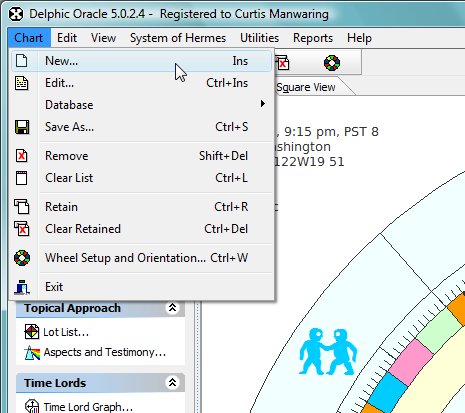465x413 pixels.
Task: Click the Remove red X icon
Action: 22,156
